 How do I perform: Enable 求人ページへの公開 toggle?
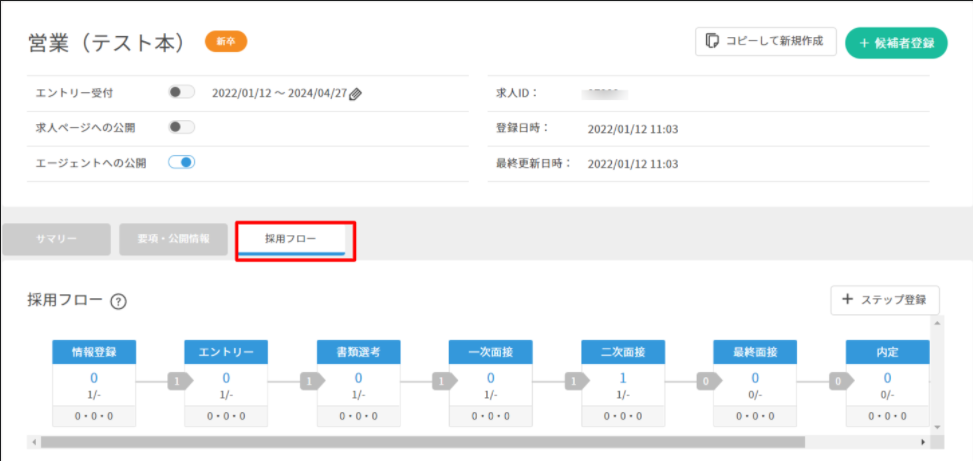181,127
